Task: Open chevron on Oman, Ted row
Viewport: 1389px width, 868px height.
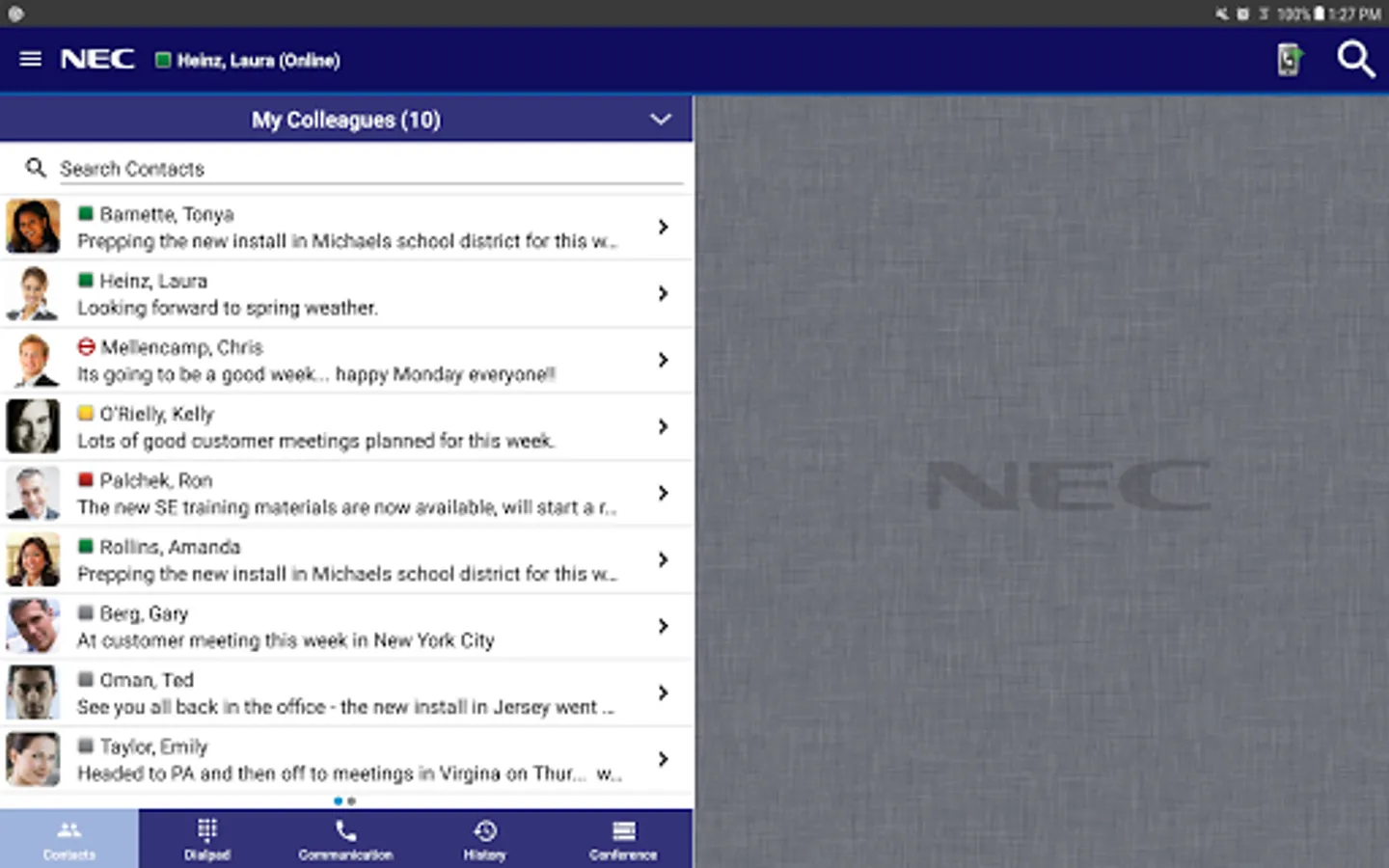Action: click(x=663, y=692)
